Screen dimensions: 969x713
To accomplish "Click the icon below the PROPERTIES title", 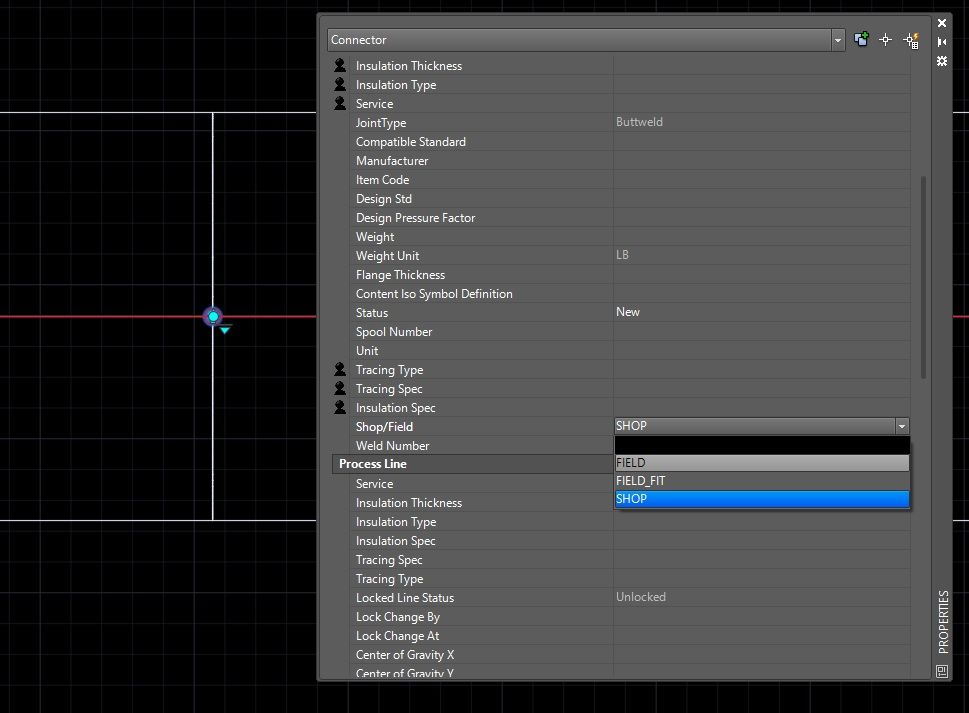I will [942, 671].
